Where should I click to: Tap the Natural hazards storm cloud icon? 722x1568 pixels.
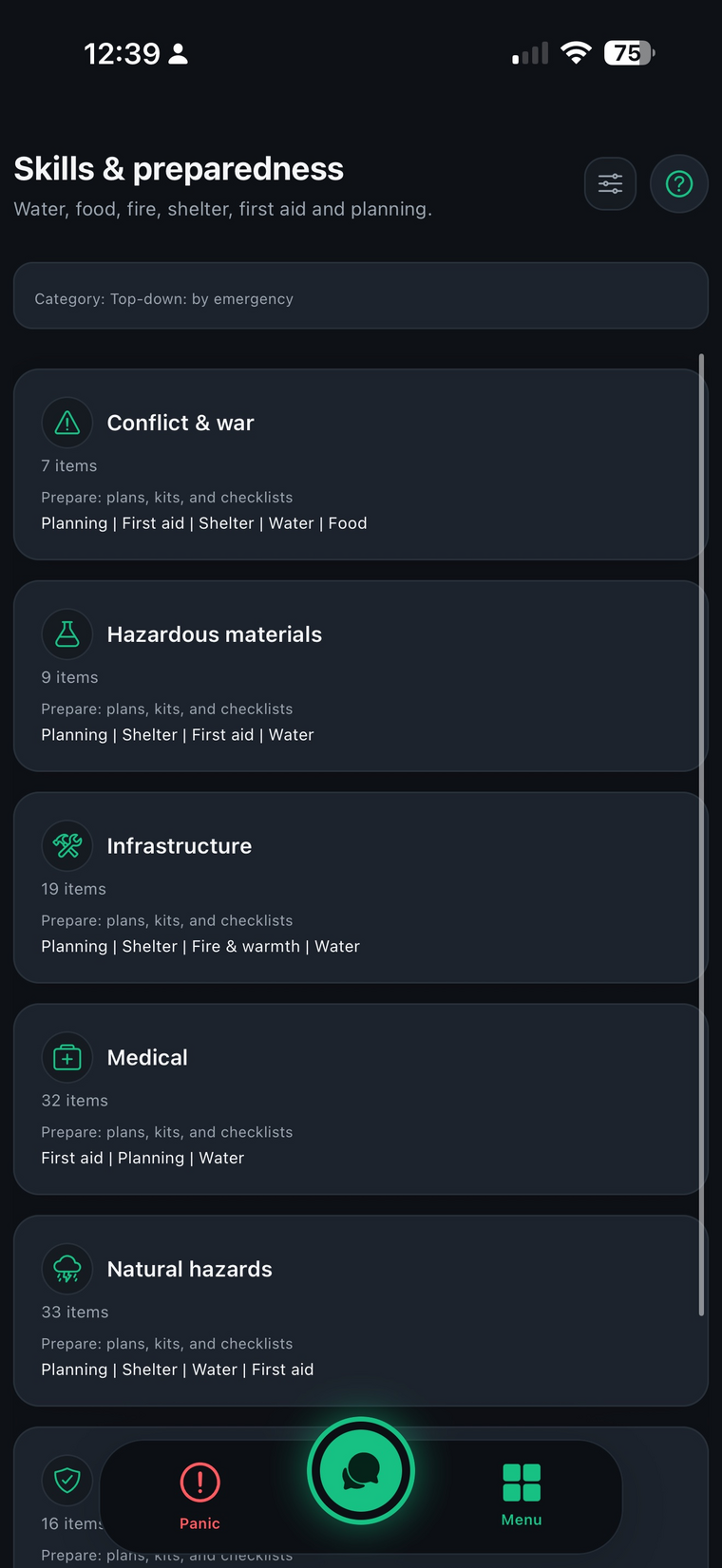coord(67,1270)
